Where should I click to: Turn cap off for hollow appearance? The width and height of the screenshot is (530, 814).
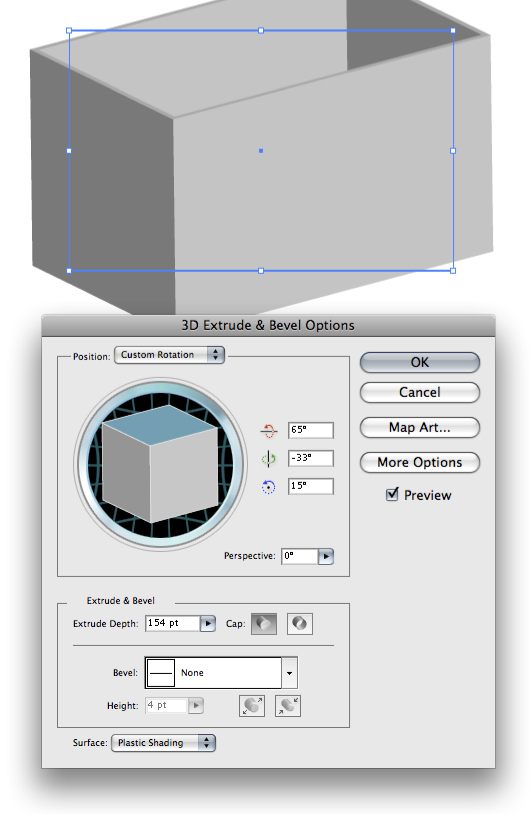(300, 623)
